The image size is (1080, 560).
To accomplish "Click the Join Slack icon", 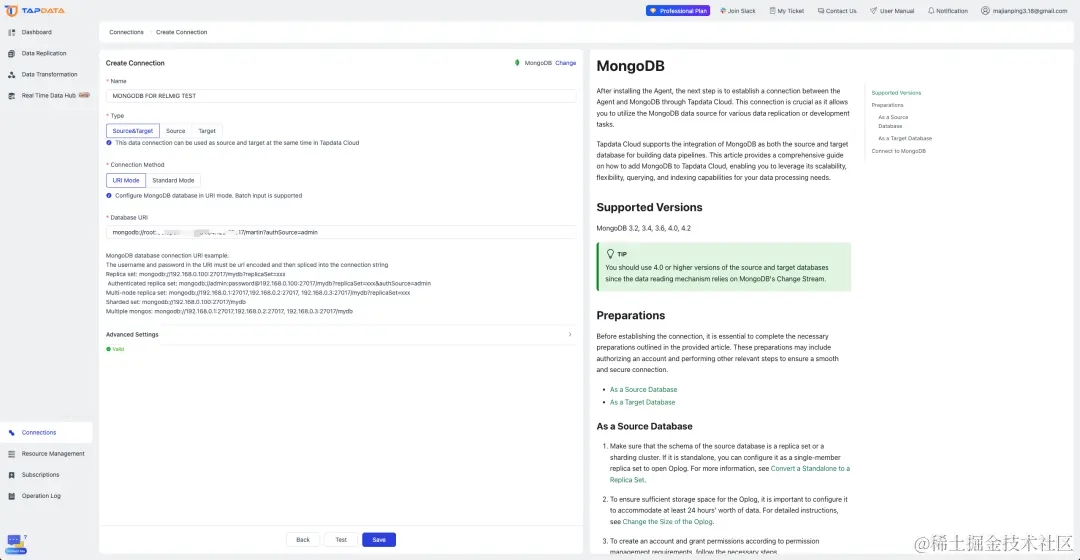I will (723, 11).
